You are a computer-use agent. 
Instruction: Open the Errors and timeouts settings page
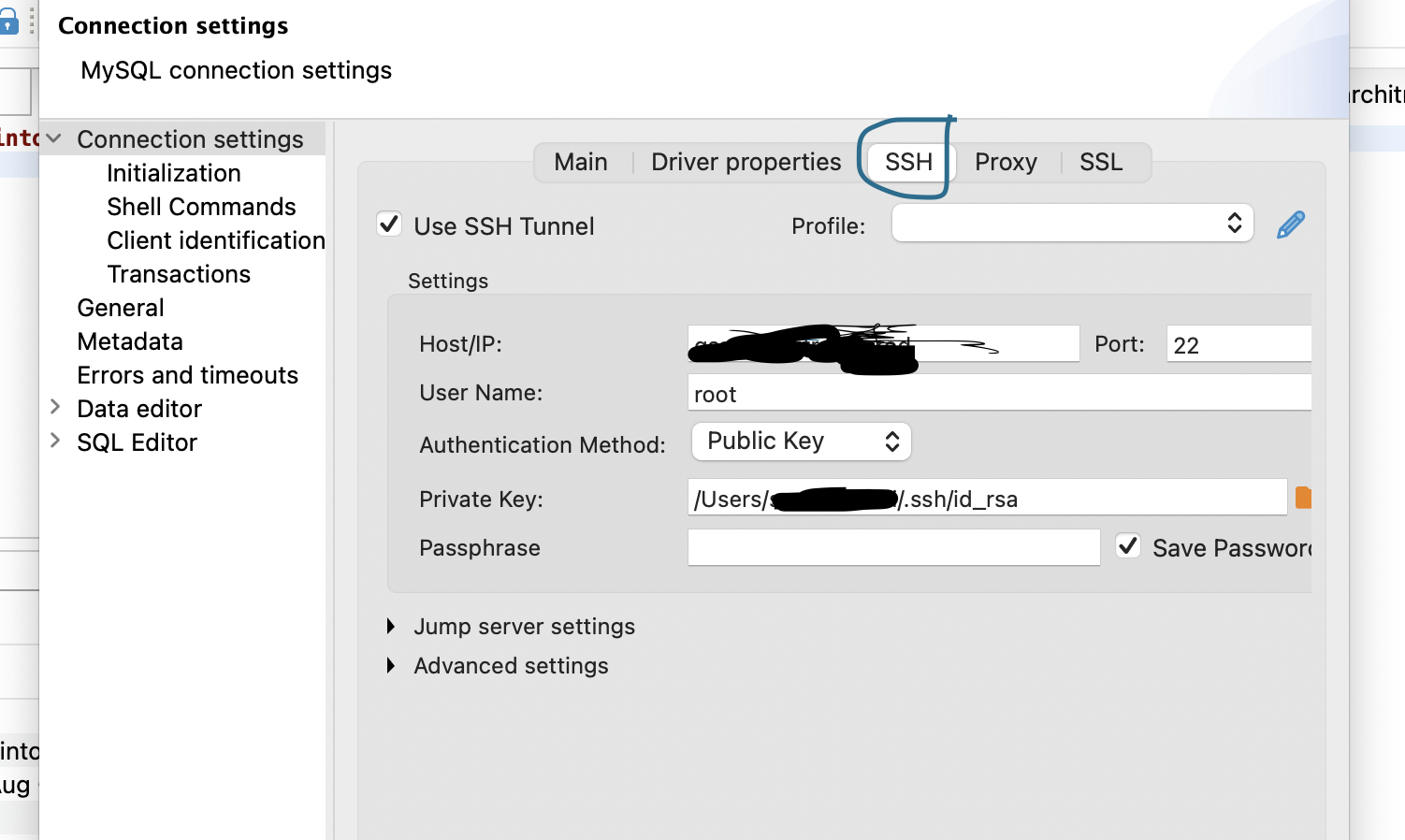(187, 375)
